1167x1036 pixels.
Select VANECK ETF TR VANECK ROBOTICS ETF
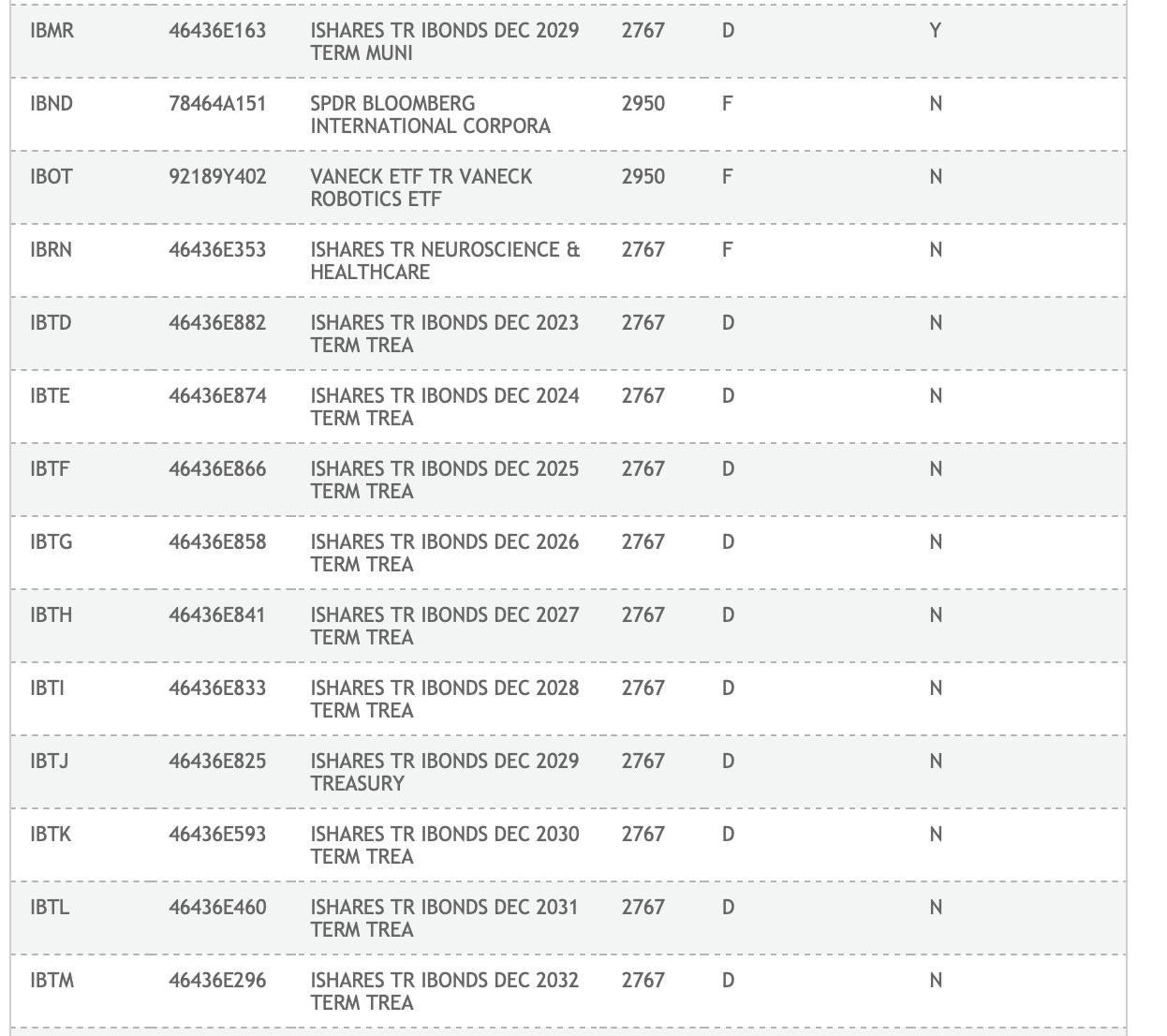[421, 187]
